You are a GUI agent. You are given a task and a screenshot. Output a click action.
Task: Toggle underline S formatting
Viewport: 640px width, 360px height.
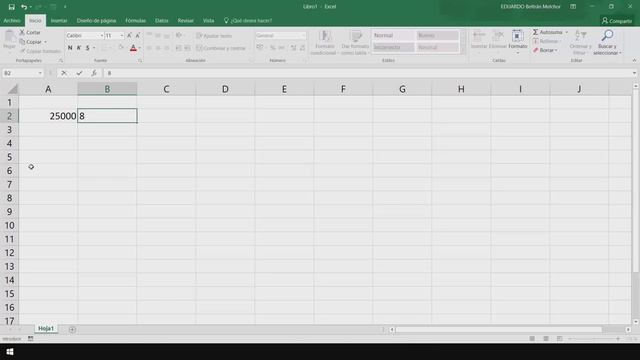click(87, 48)
